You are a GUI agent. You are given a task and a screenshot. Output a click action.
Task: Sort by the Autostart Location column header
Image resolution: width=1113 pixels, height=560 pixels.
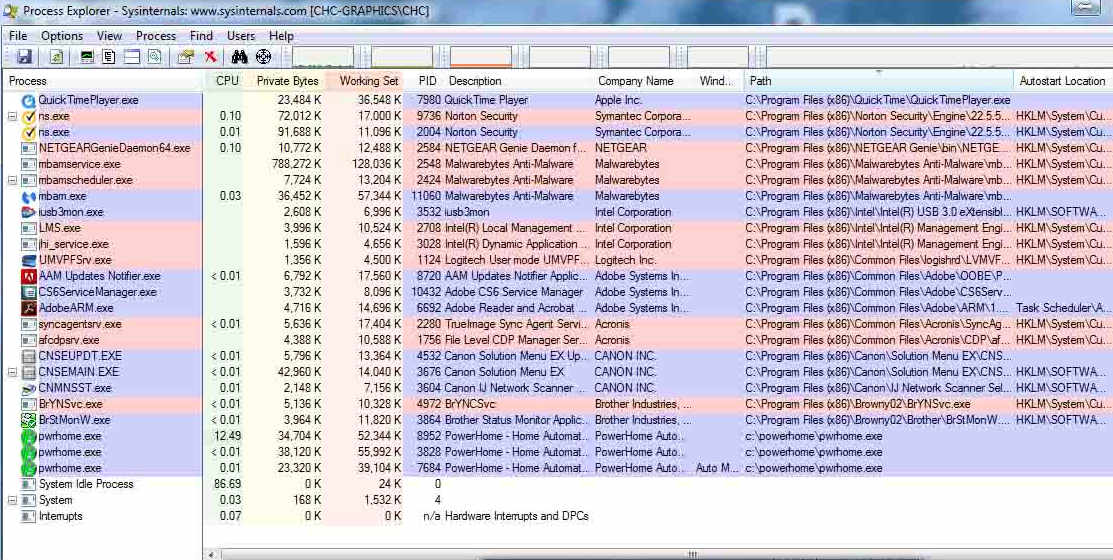click(1063, 81)
